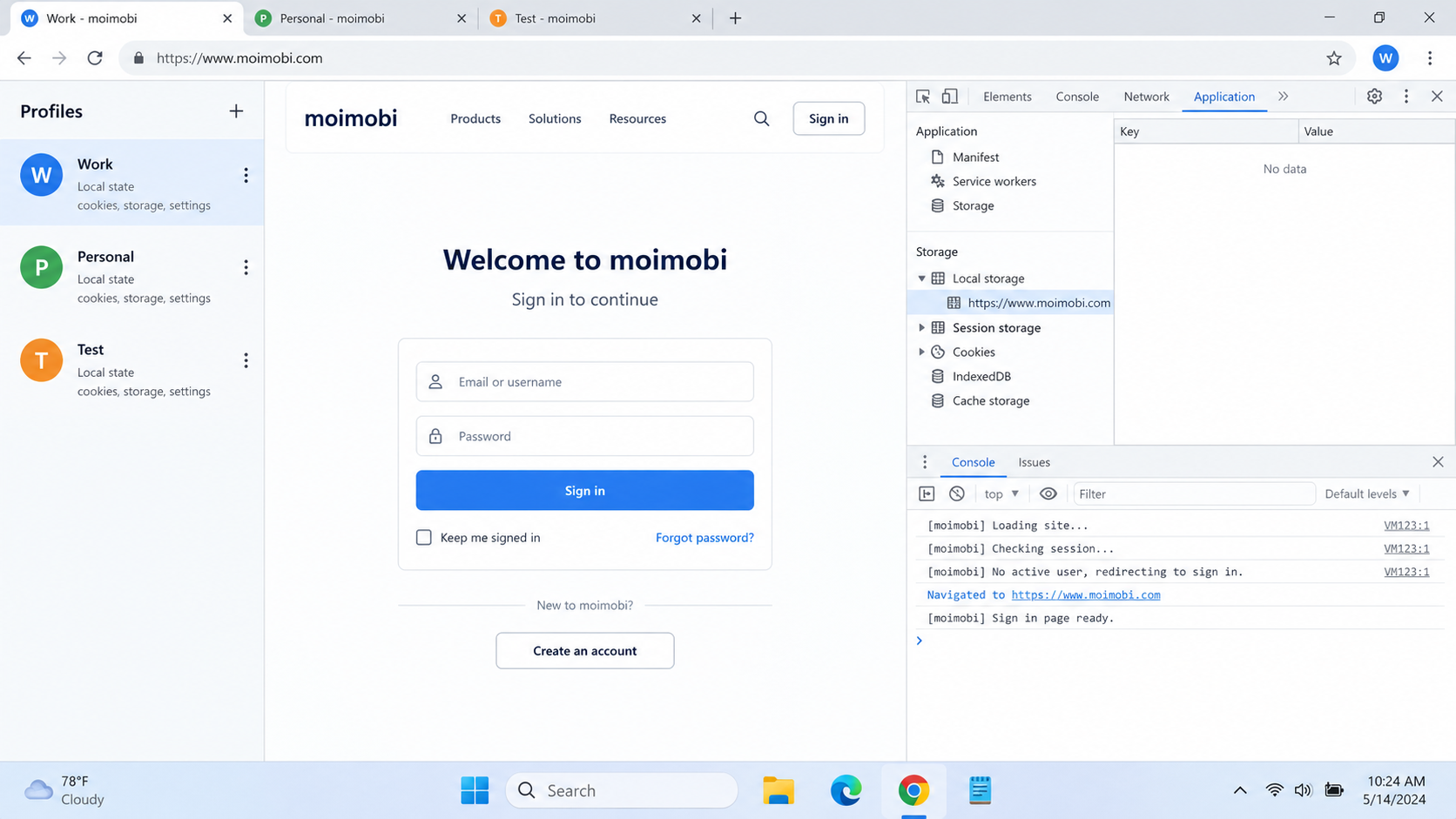Open a new browser tab
The width and height of the screenshot is (1456, 819).
pos(735,18)
